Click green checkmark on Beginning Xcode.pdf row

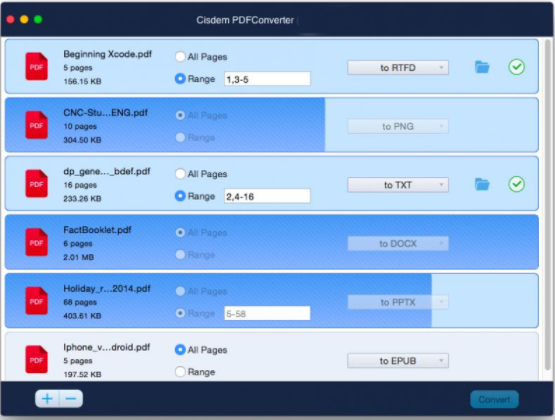tap(516, 67)
